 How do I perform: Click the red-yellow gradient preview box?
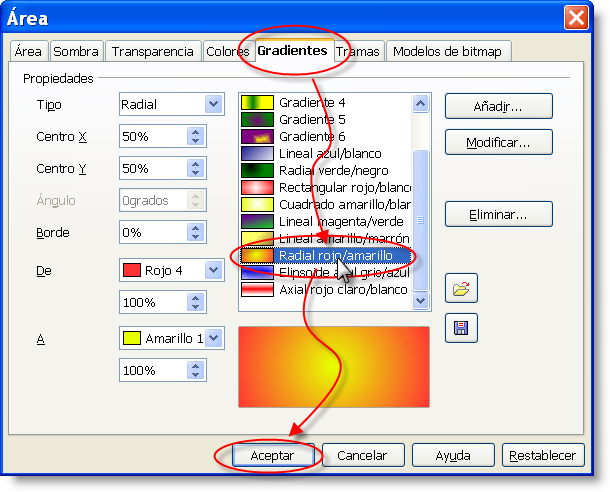333,366
